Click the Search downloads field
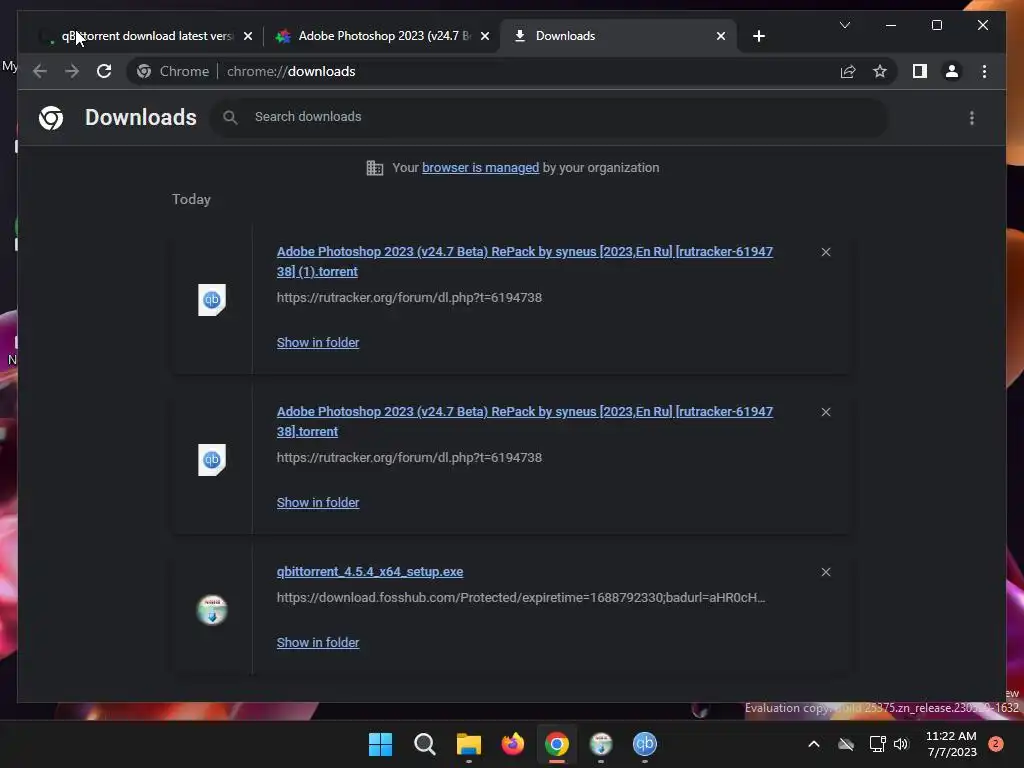1024x768 pixels. pyautogui.click(x=549, y=117)
